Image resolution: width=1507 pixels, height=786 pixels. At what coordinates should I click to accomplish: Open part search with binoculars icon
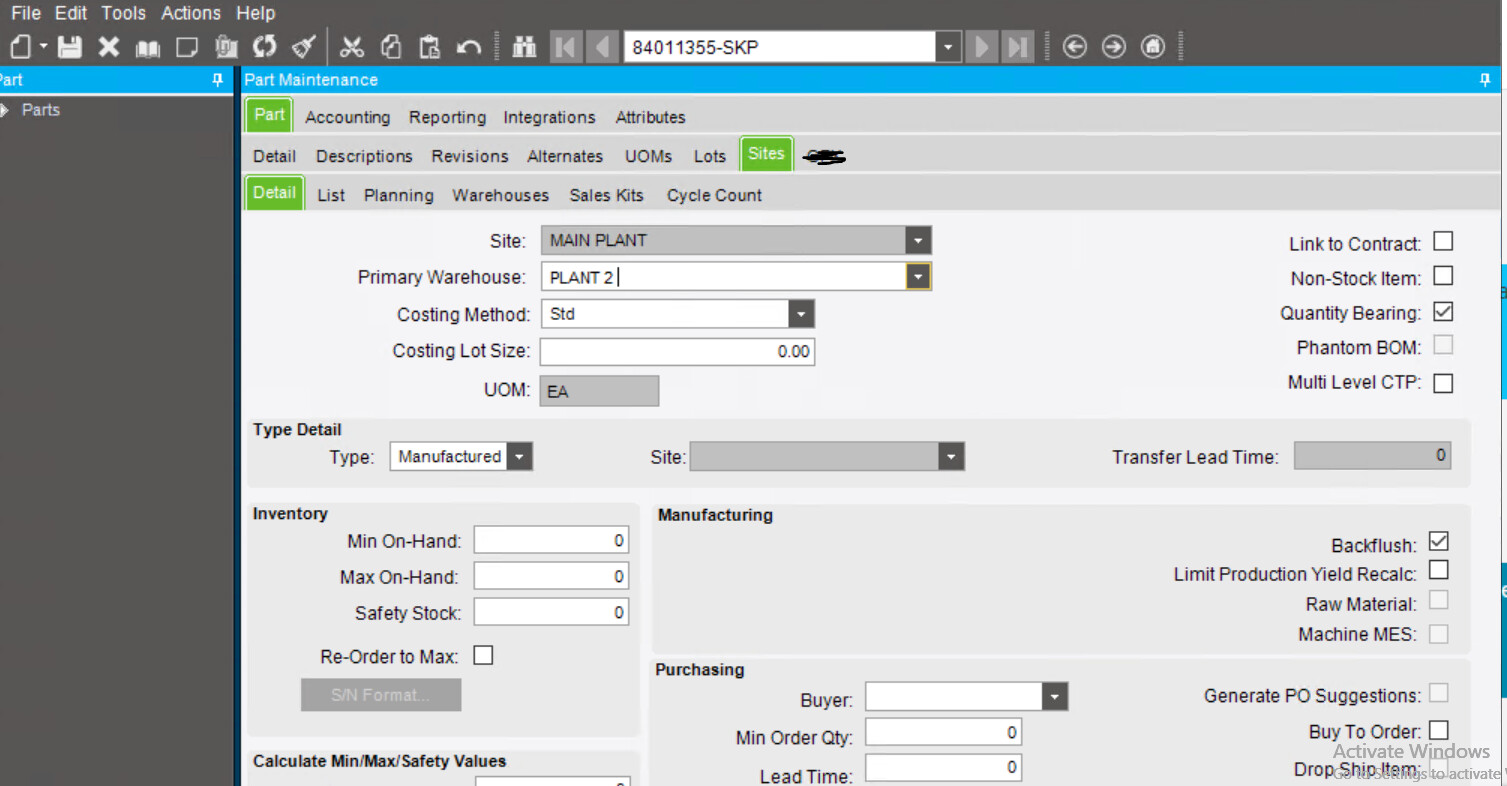[x=525, y=47]
